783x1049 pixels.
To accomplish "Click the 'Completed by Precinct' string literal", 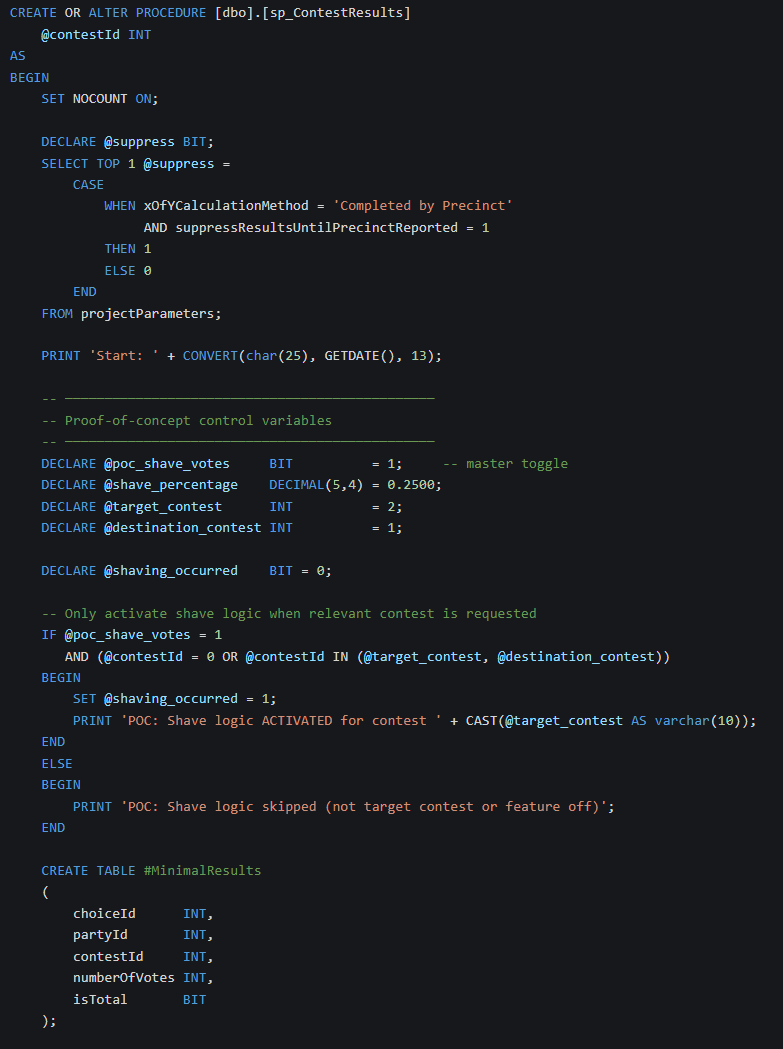I will tap(423, 205).
